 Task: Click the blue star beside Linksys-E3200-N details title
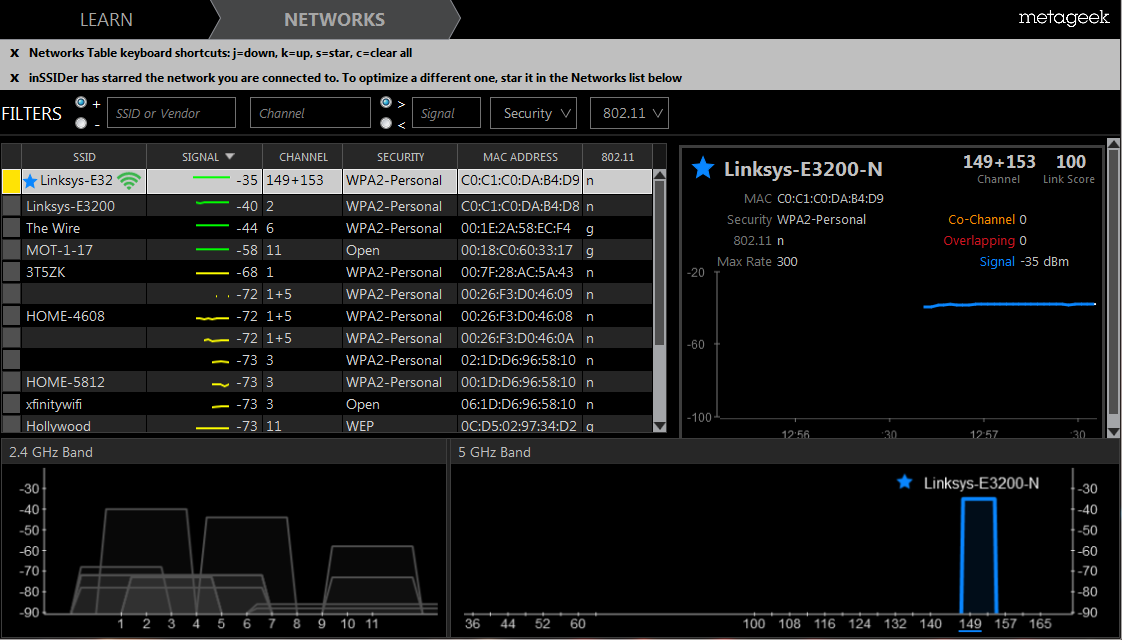coord(703,169)
